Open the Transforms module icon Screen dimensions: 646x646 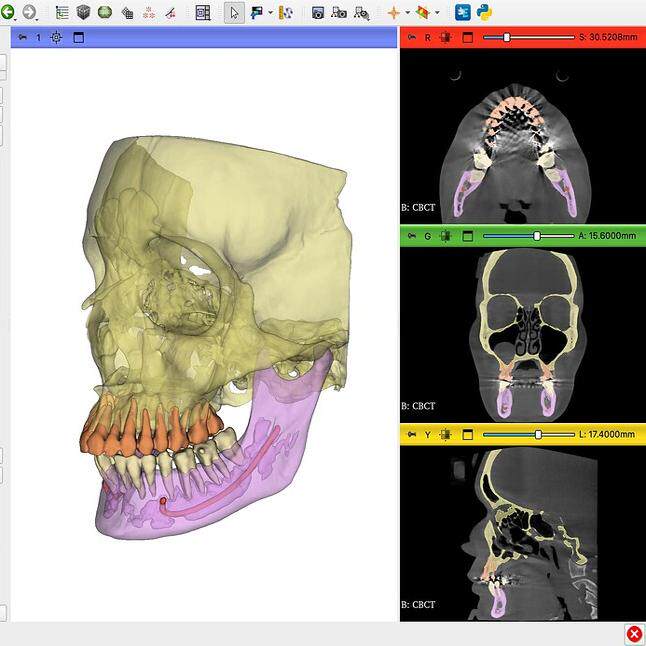click(x=127, y=13)
